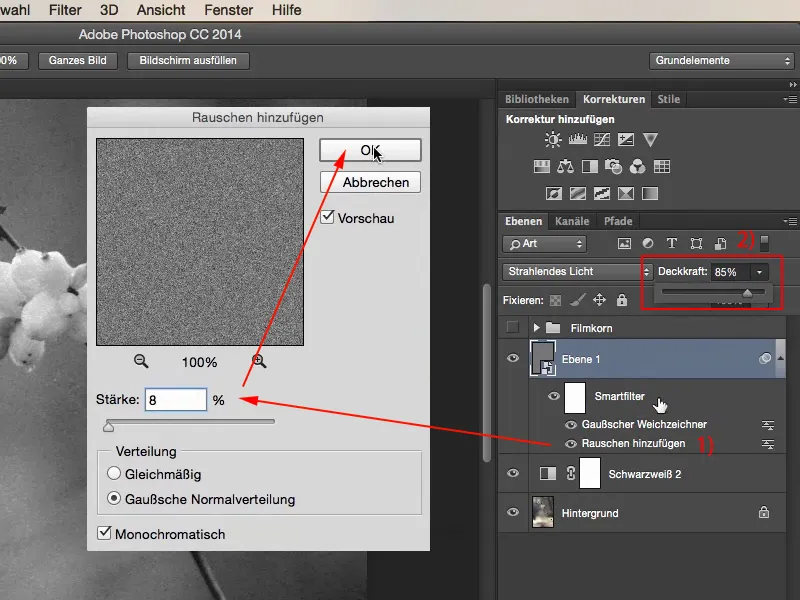Filter layers by adjustment layers
800x600 pixels.
[x=648, y=243]
